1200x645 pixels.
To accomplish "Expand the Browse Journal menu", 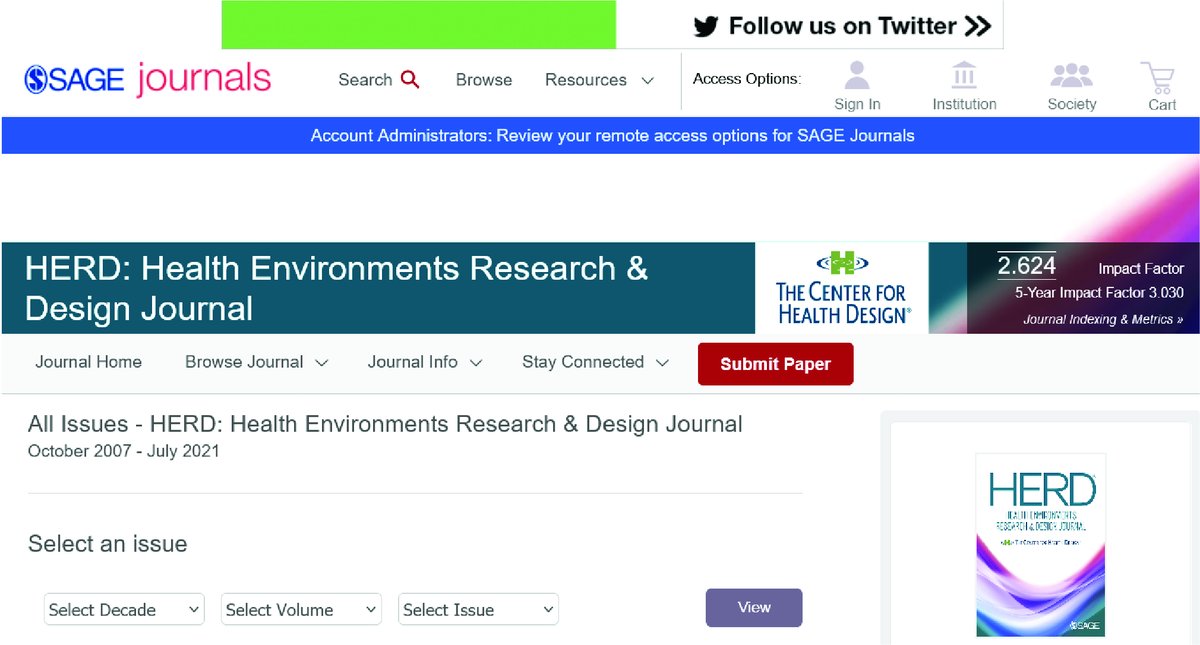I will point(255,362).
